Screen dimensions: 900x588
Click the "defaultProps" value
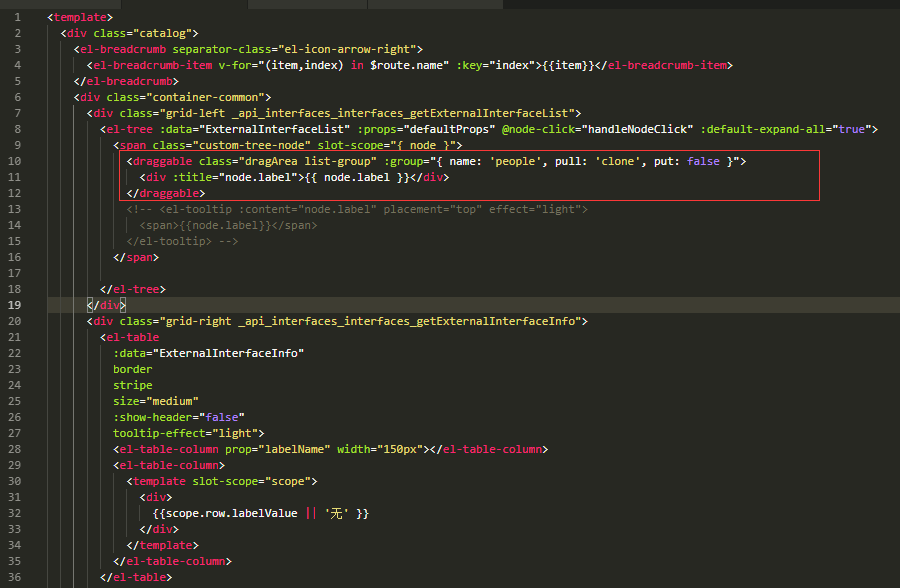[449, 129]
